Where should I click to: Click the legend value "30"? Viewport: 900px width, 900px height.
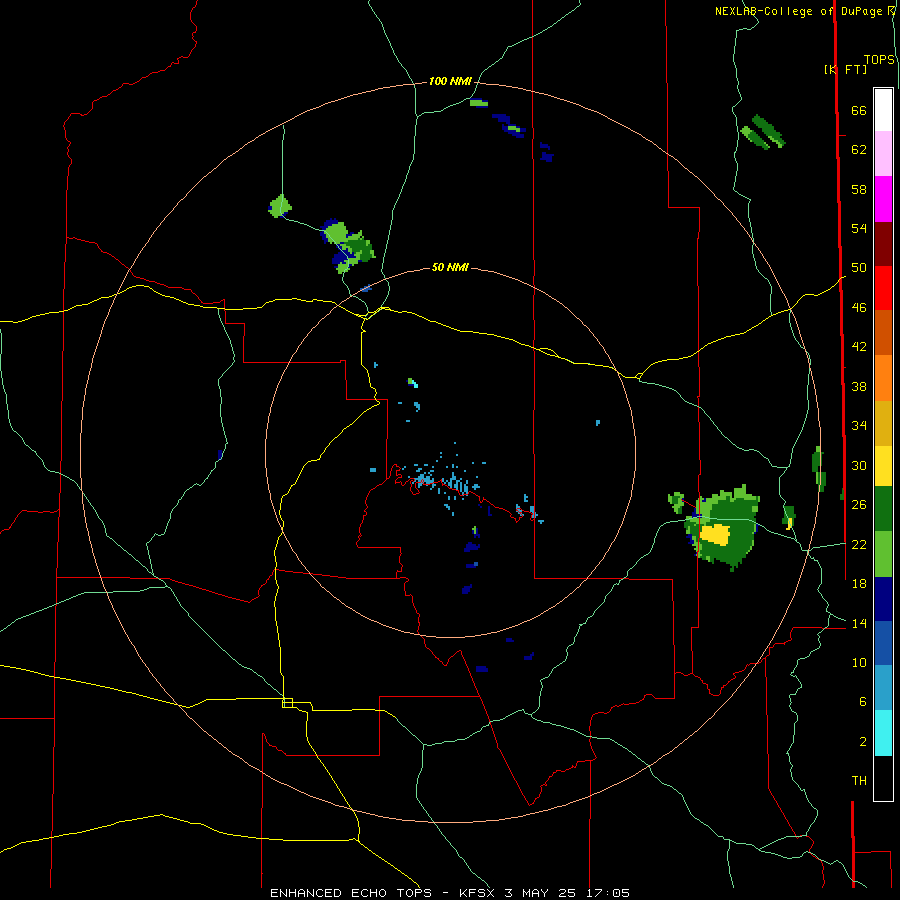tap(859, 465)
